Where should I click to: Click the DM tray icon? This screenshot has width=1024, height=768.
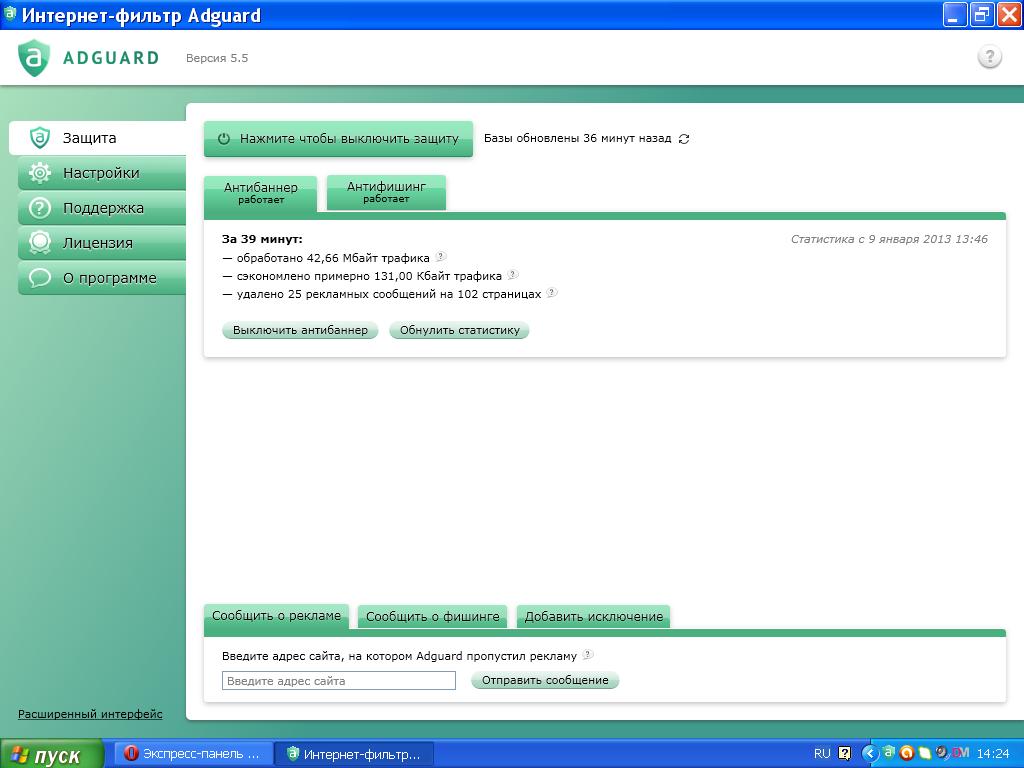tap(959, 753)
